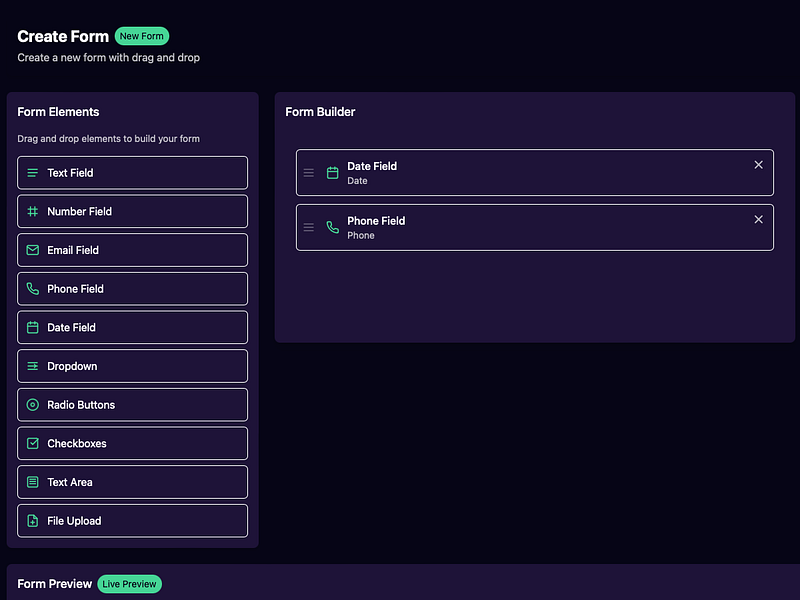
Task: Click the Text Area document icon
Action: (x=33, y=482)
